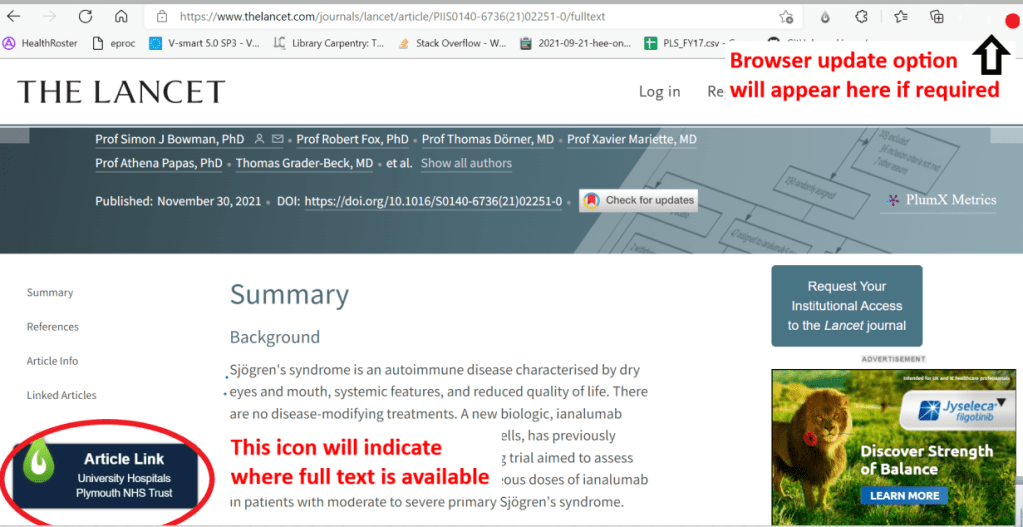Open the Collections icon in toolbar
The image size is (1023, 527).
937,17
